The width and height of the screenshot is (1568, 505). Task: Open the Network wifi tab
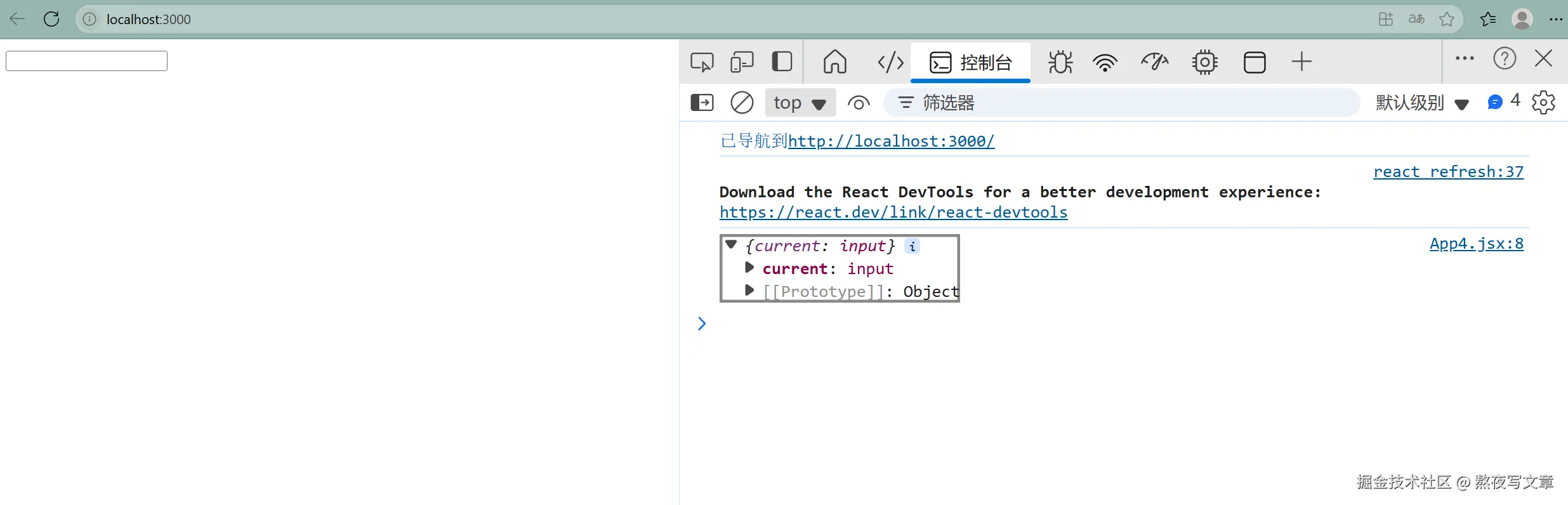pyautogui.click(x=1105, y=62)
